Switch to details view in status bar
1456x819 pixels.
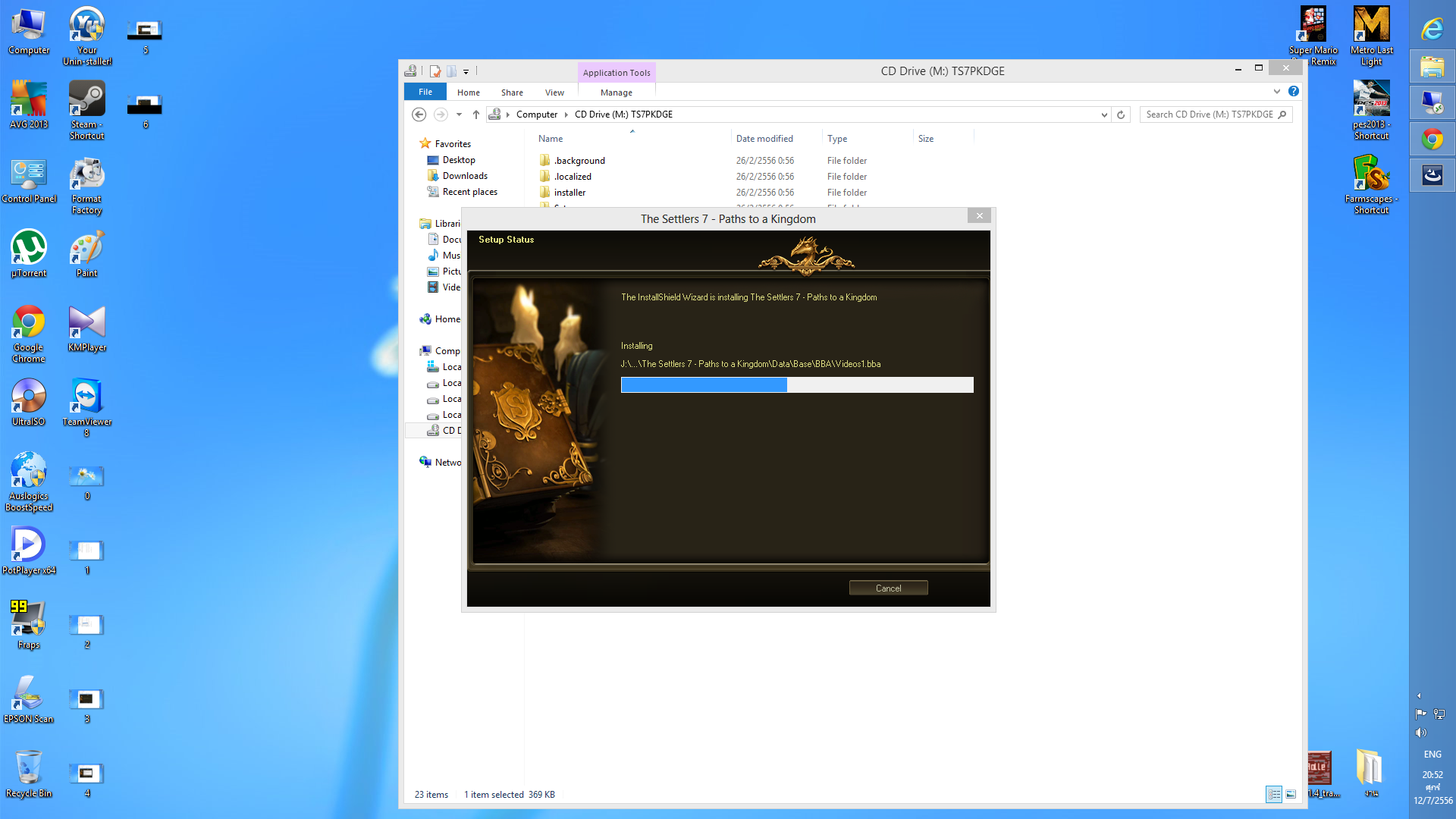pos(1274,794)
